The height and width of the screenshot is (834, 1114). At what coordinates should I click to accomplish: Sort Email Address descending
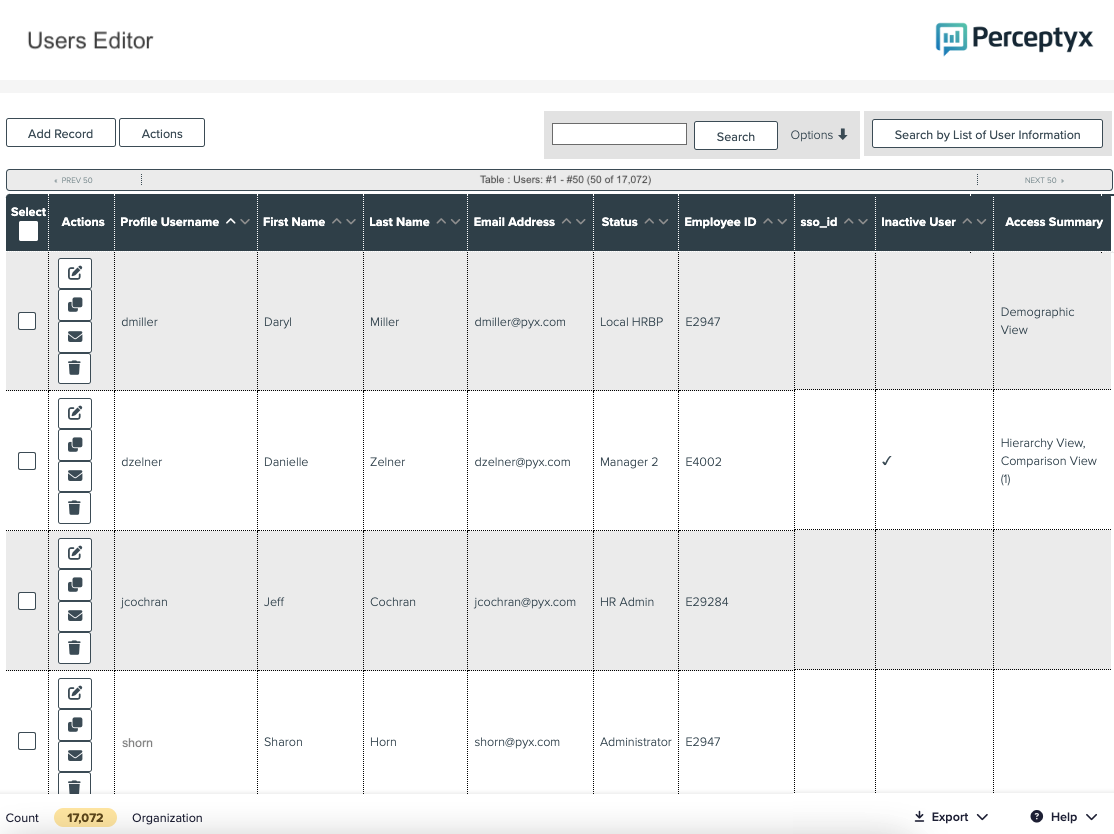click(580, 222)
